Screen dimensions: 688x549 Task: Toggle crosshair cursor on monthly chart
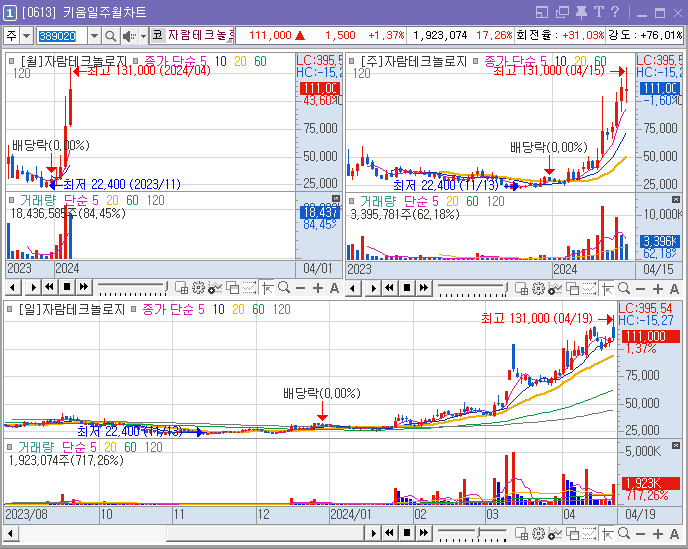[x=268, y=288]
